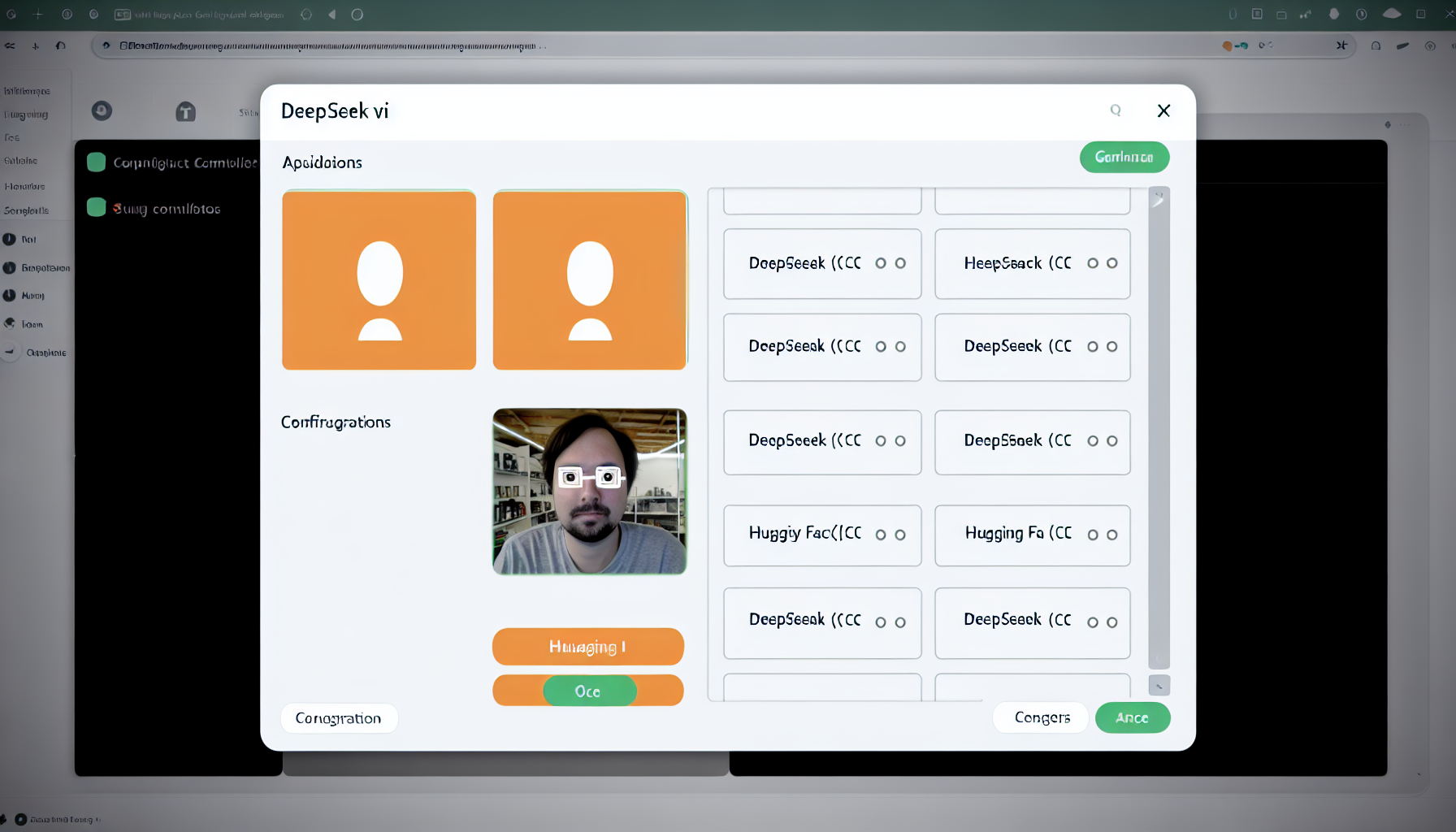Image resolution: width=1456 pixels, height=832 pixels.
Task: Click the T app icon in the top toolbar
Action: [185, 112]
